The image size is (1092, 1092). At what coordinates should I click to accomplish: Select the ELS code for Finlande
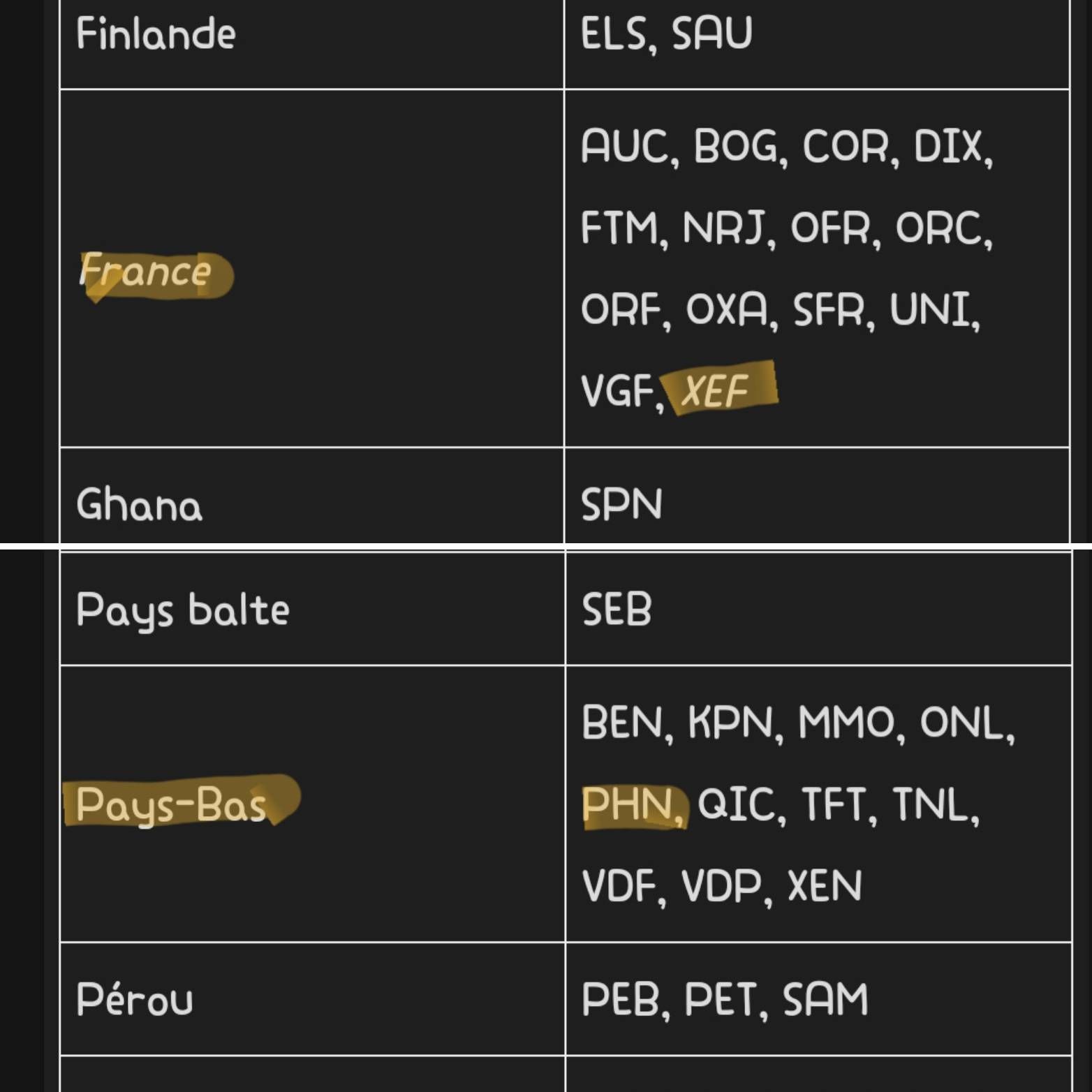614,34
